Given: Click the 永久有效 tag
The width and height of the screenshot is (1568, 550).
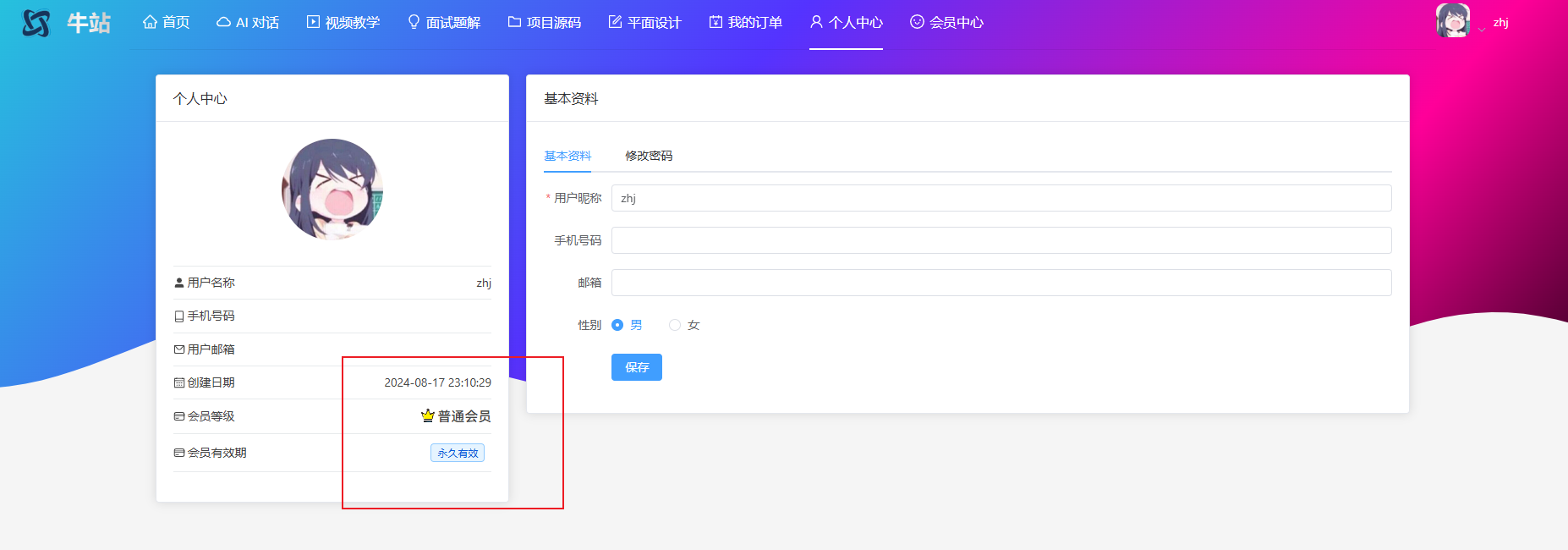Looking at the screenshot, I should tap(458, 453).
